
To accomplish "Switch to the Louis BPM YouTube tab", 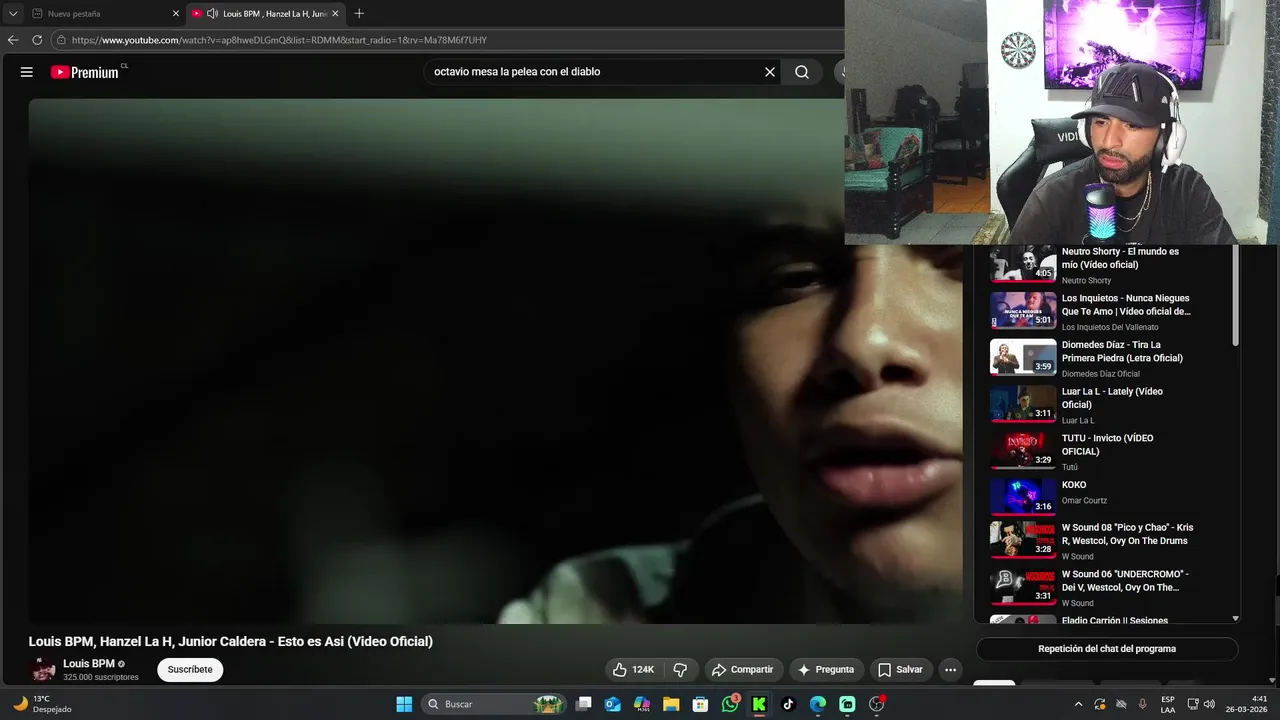I will point(265,14).
